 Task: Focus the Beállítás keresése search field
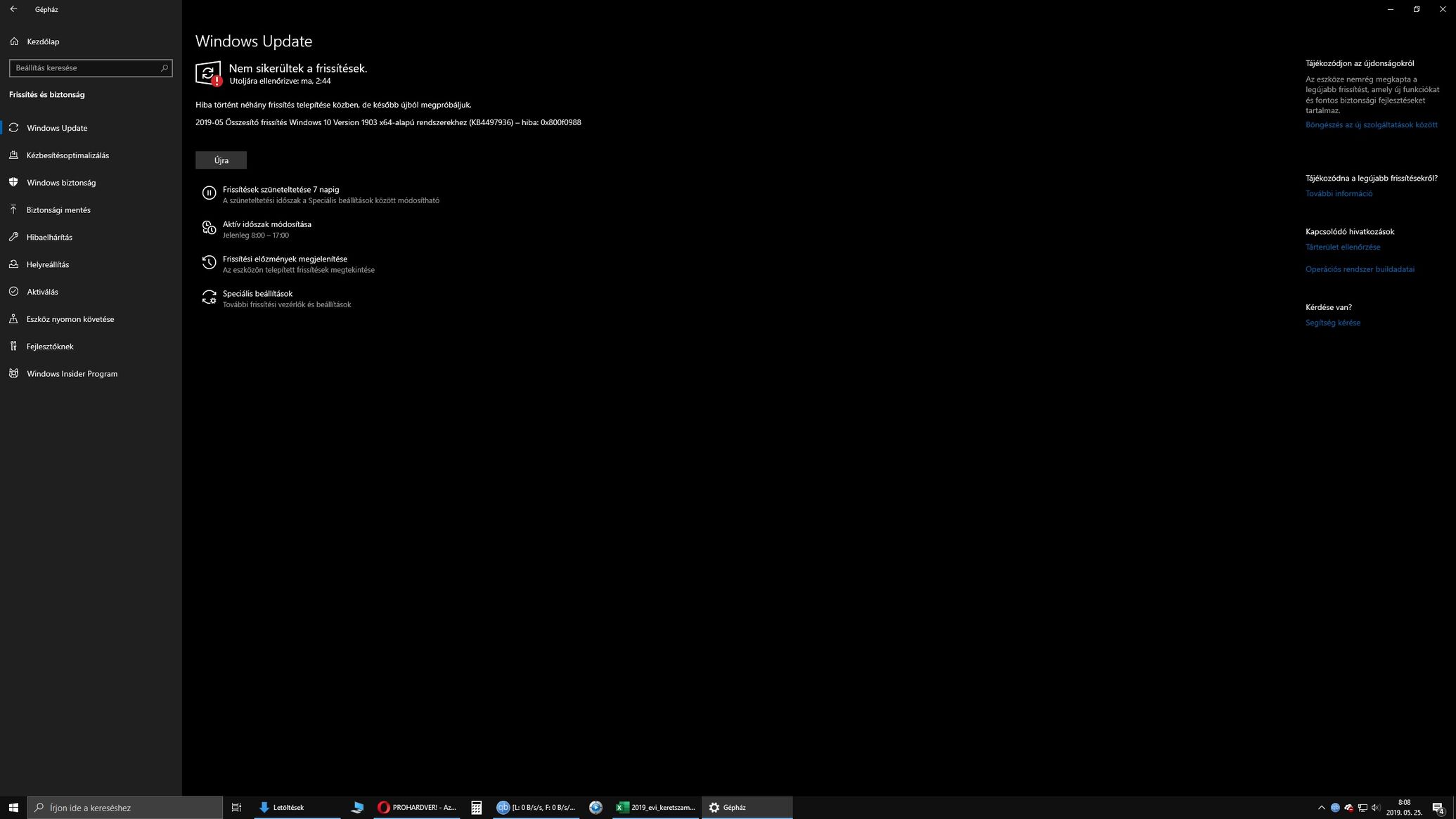[x=84, y=68]
